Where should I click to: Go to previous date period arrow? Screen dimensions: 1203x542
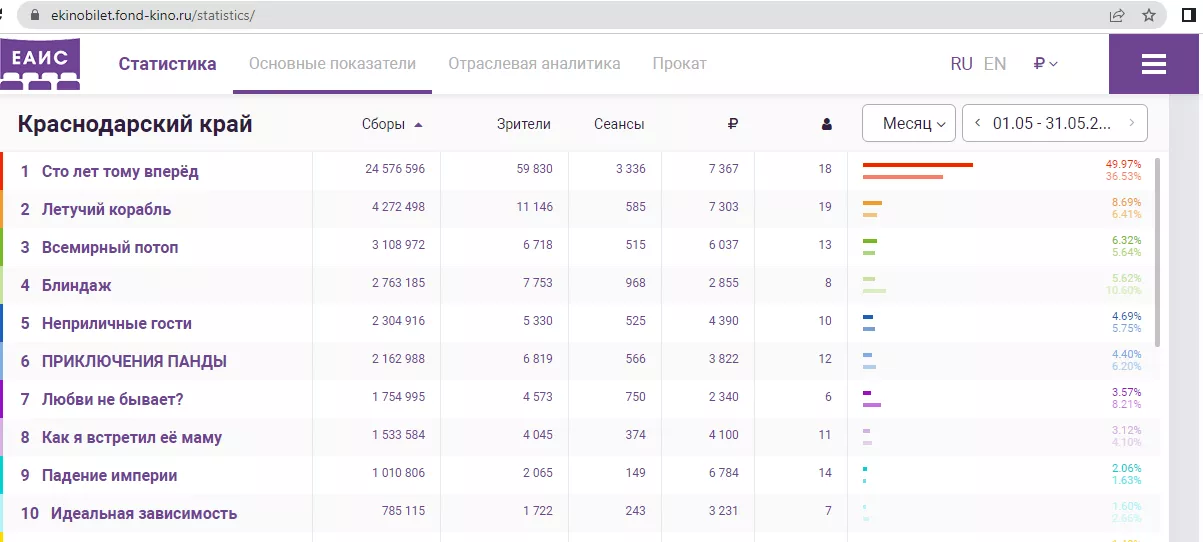977,123
